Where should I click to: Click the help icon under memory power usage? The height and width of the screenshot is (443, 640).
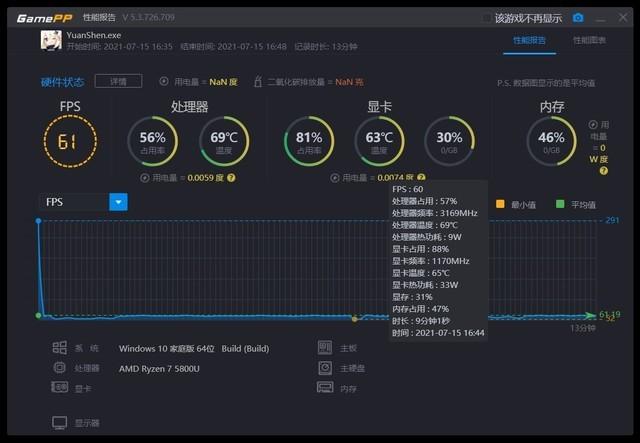click(604, 171)
